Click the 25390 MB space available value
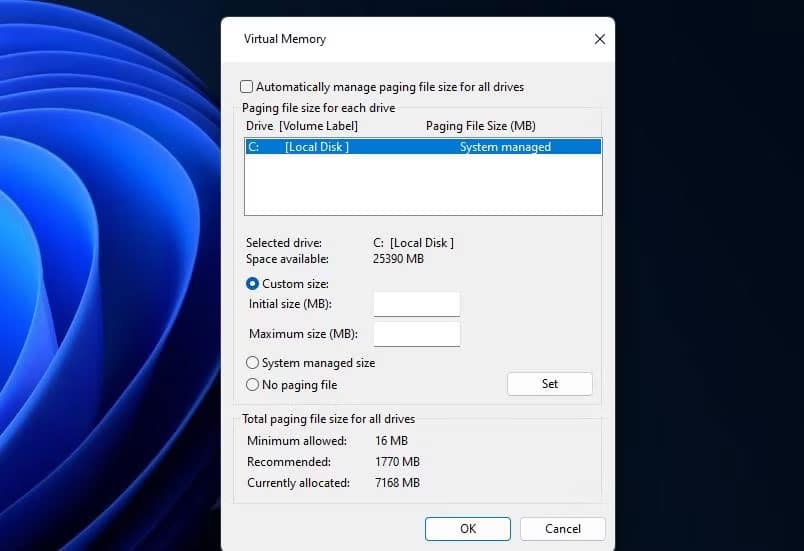Image resolution: width=804 pixels, height=551 pixels. 398,259
